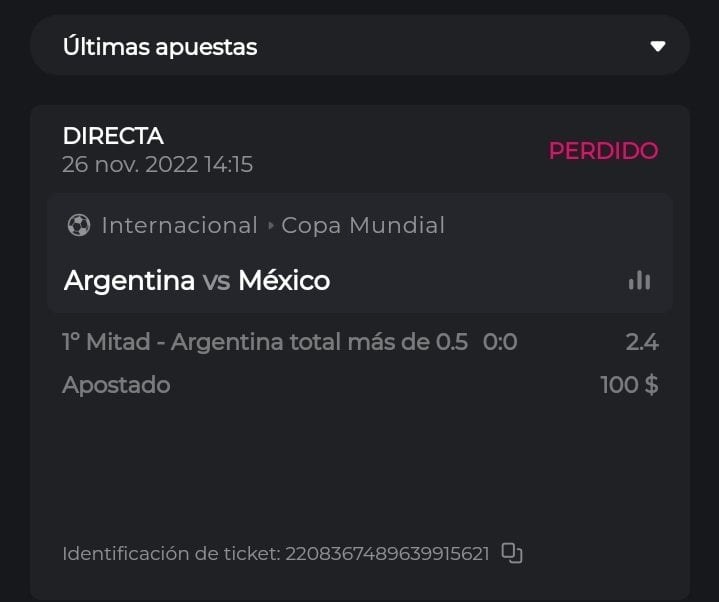Click the 100 $ staked amount
The image size is (719, 602).
(x=629, y=385)
